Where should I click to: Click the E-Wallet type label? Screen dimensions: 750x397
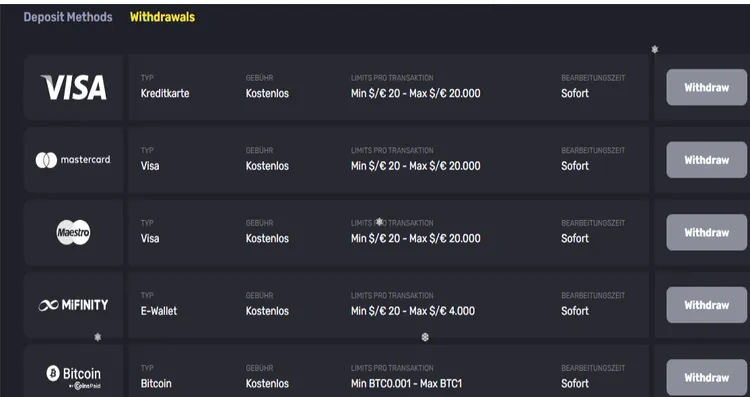[x=159, y=311]
